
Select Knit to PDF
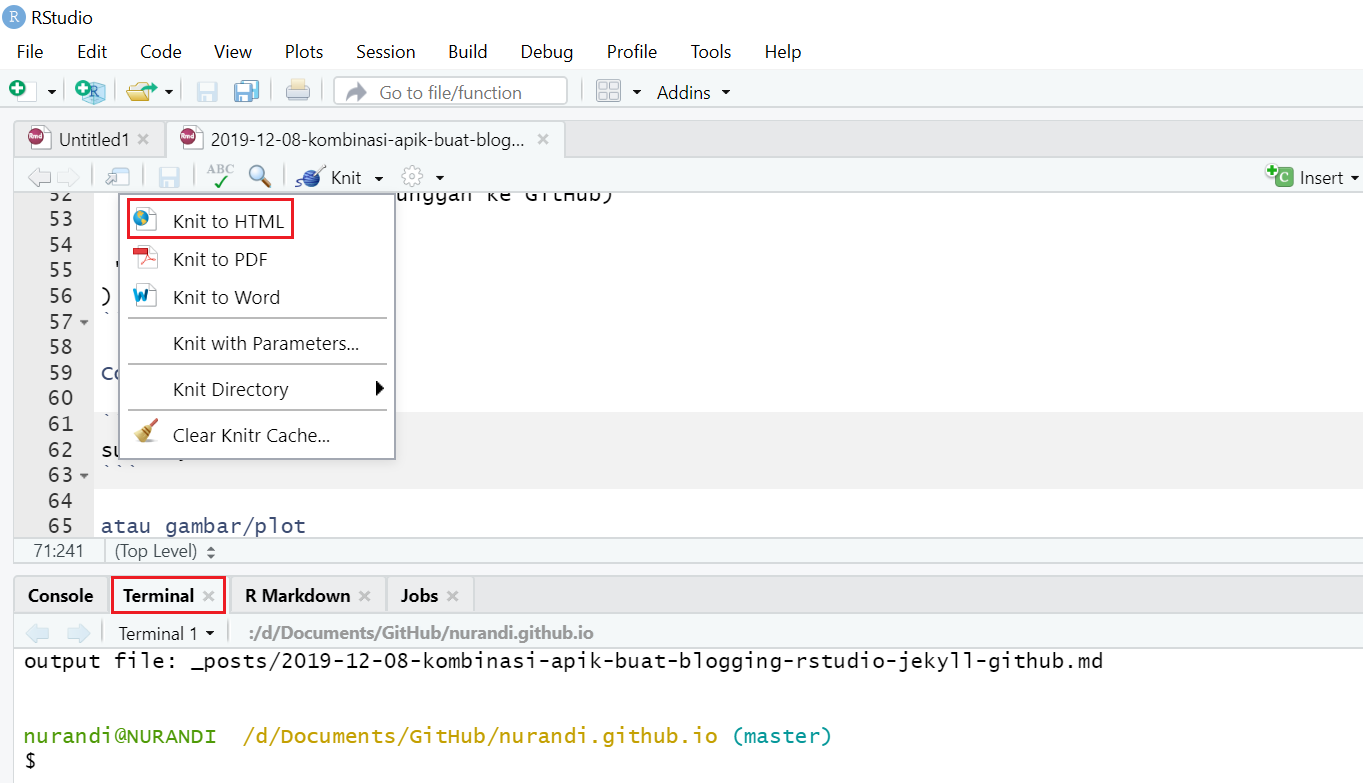coord(220,259)
